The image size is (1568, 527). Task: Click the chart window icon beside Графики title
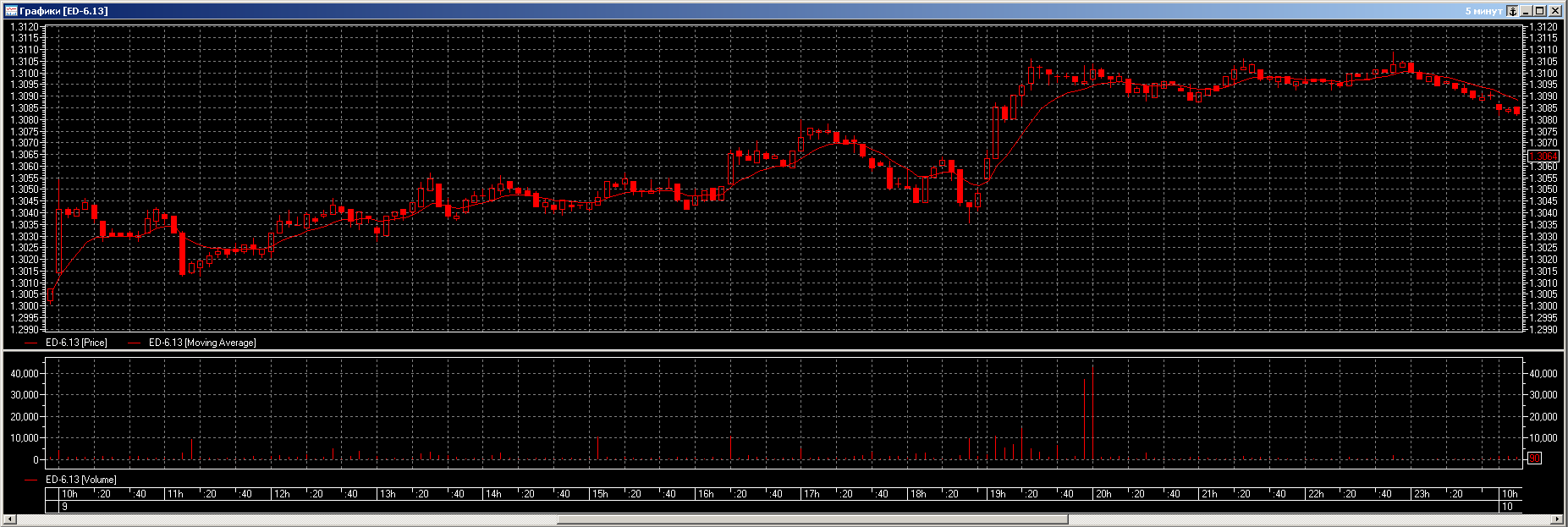[11, 11]
